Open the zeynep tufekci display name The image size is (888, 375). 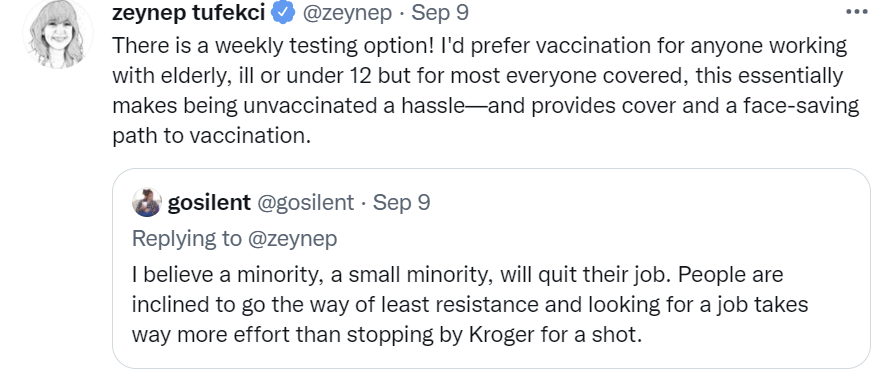[x=189, y=12]
